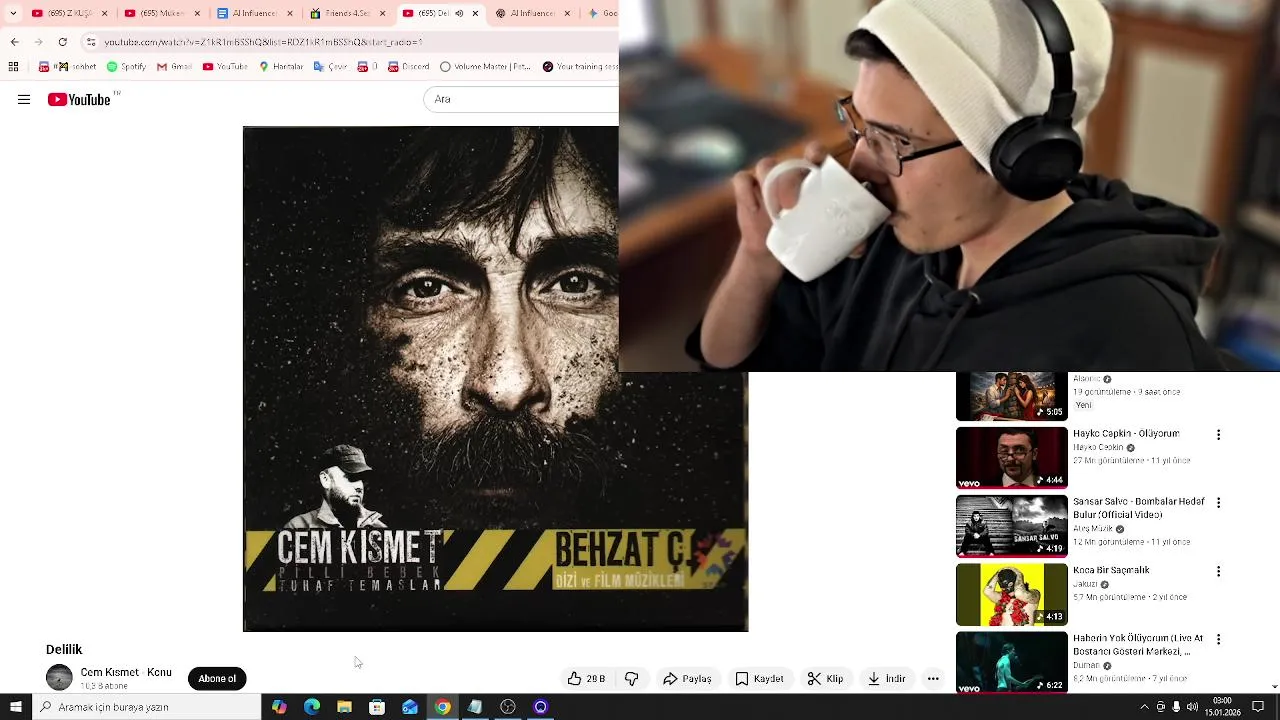Open the Çeviri translate bookmark
This screenshot has width=1280, height=720.
(x=330, y=67)
